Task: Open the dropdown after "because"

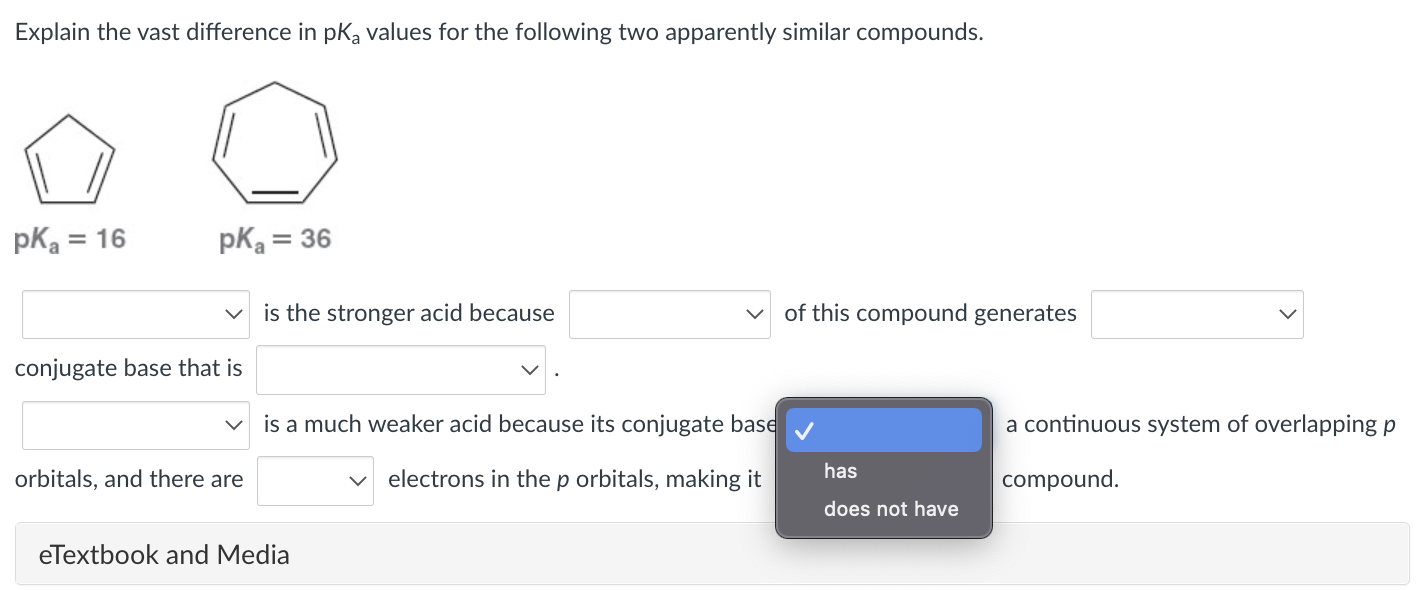Action: (669, 314)
